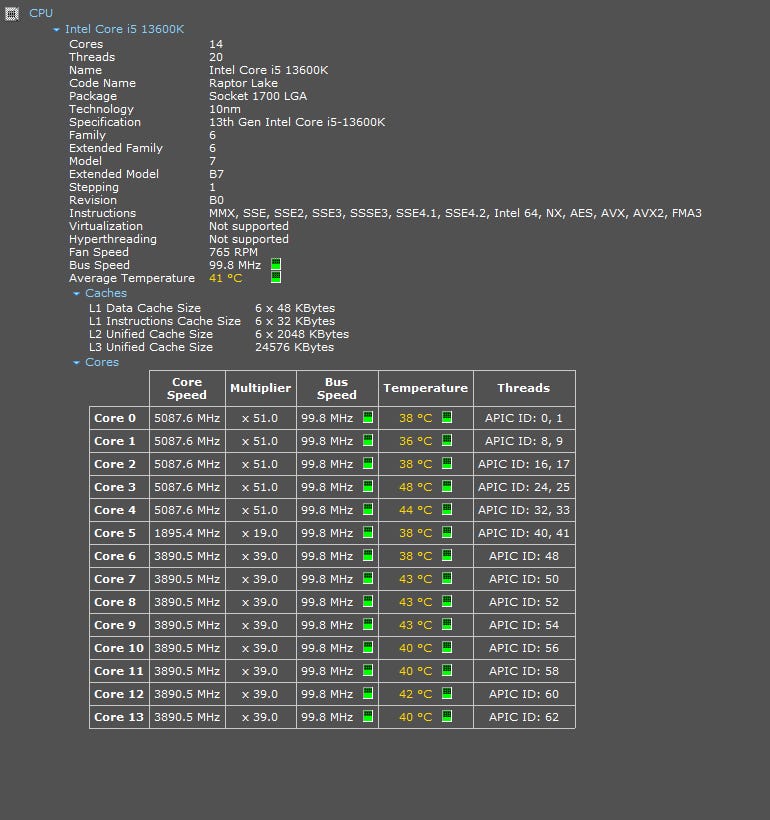Select the Core 10 row label
This screenshot has width=770, height=820.
click(119, 648)
